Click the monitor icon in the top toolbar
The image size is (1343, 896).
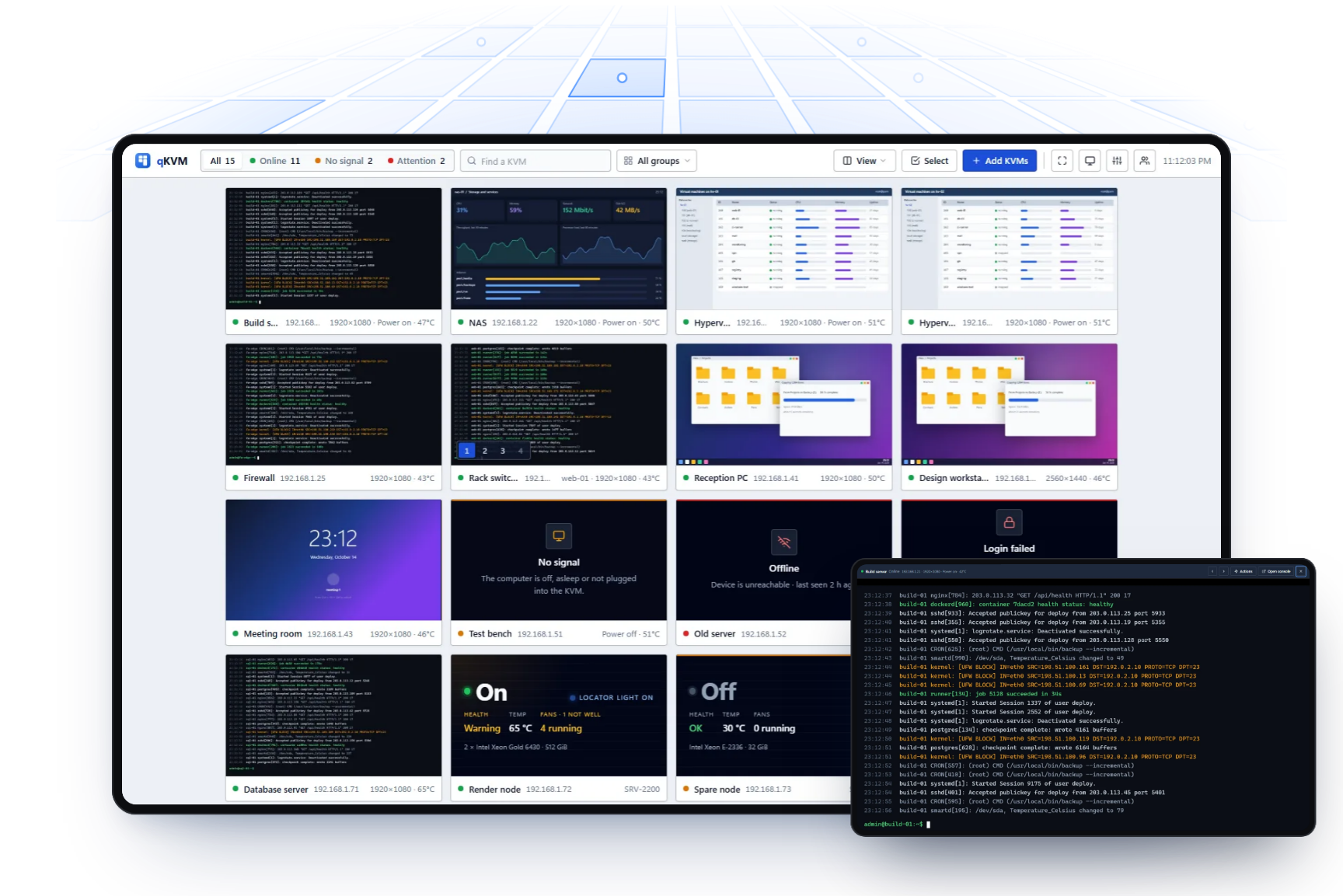[x=1090, y=161]
